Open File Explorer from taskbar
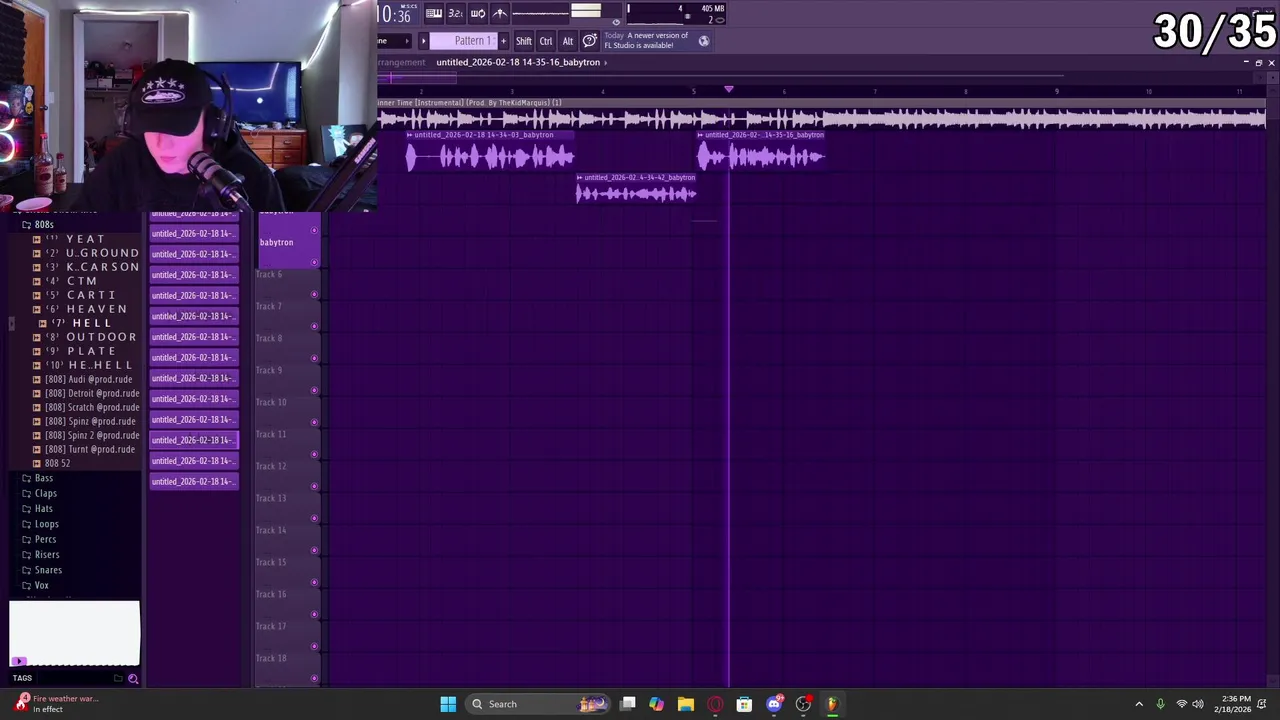Viewport: 1280px width, 720px height. click(x=686, y=704)
